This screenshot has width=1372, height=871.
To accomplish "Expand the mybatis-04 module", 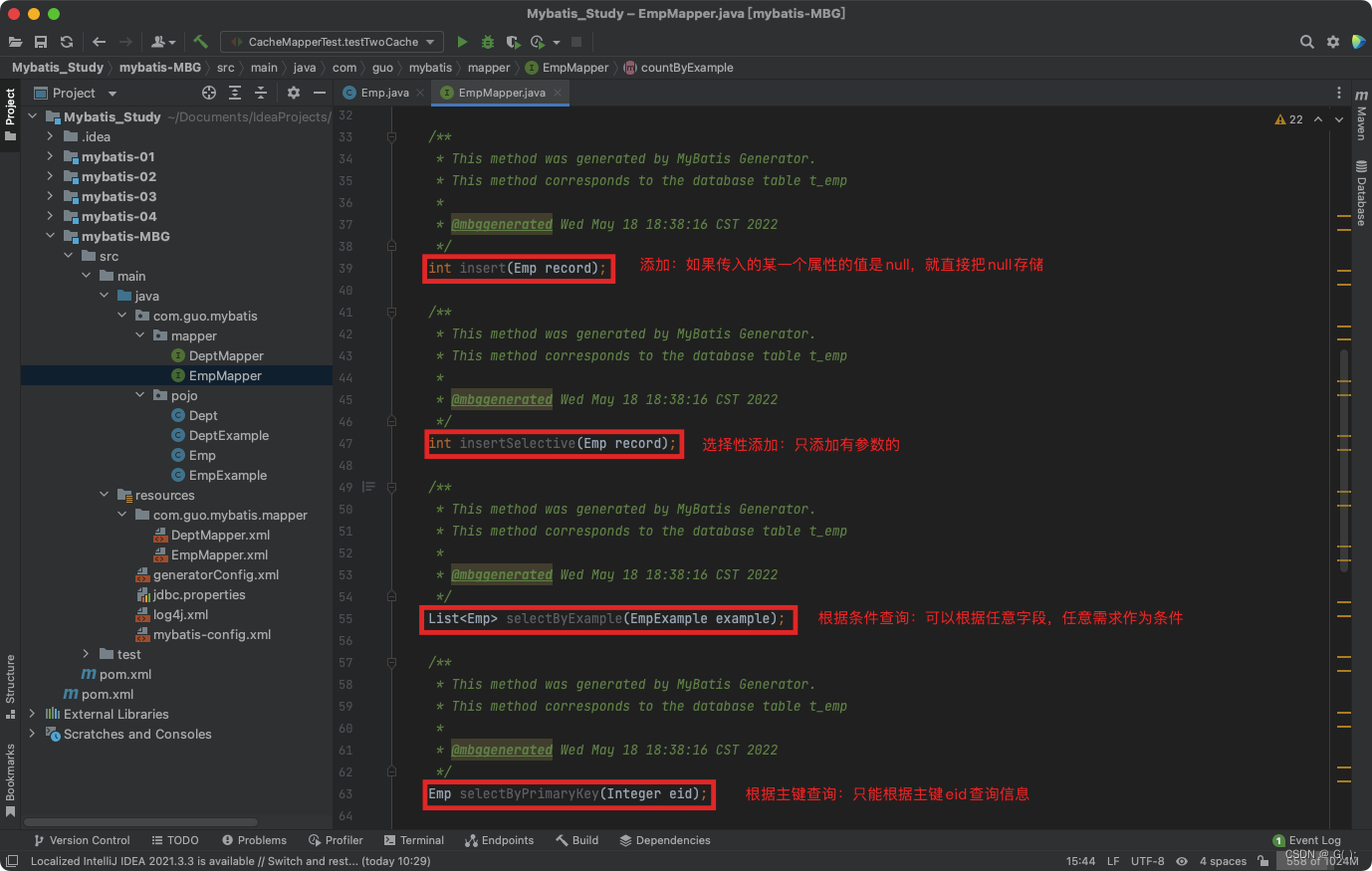I will [x=50, y=216].
